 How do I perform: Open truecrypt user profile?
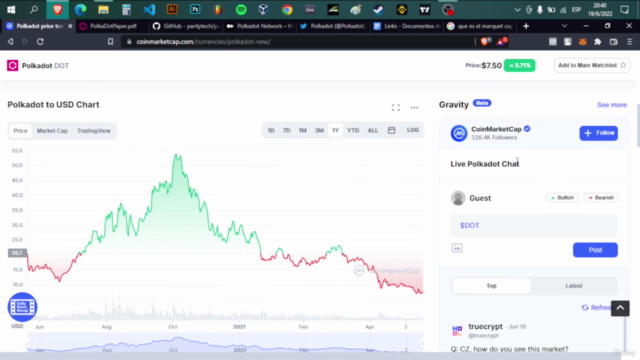point(485,327)
